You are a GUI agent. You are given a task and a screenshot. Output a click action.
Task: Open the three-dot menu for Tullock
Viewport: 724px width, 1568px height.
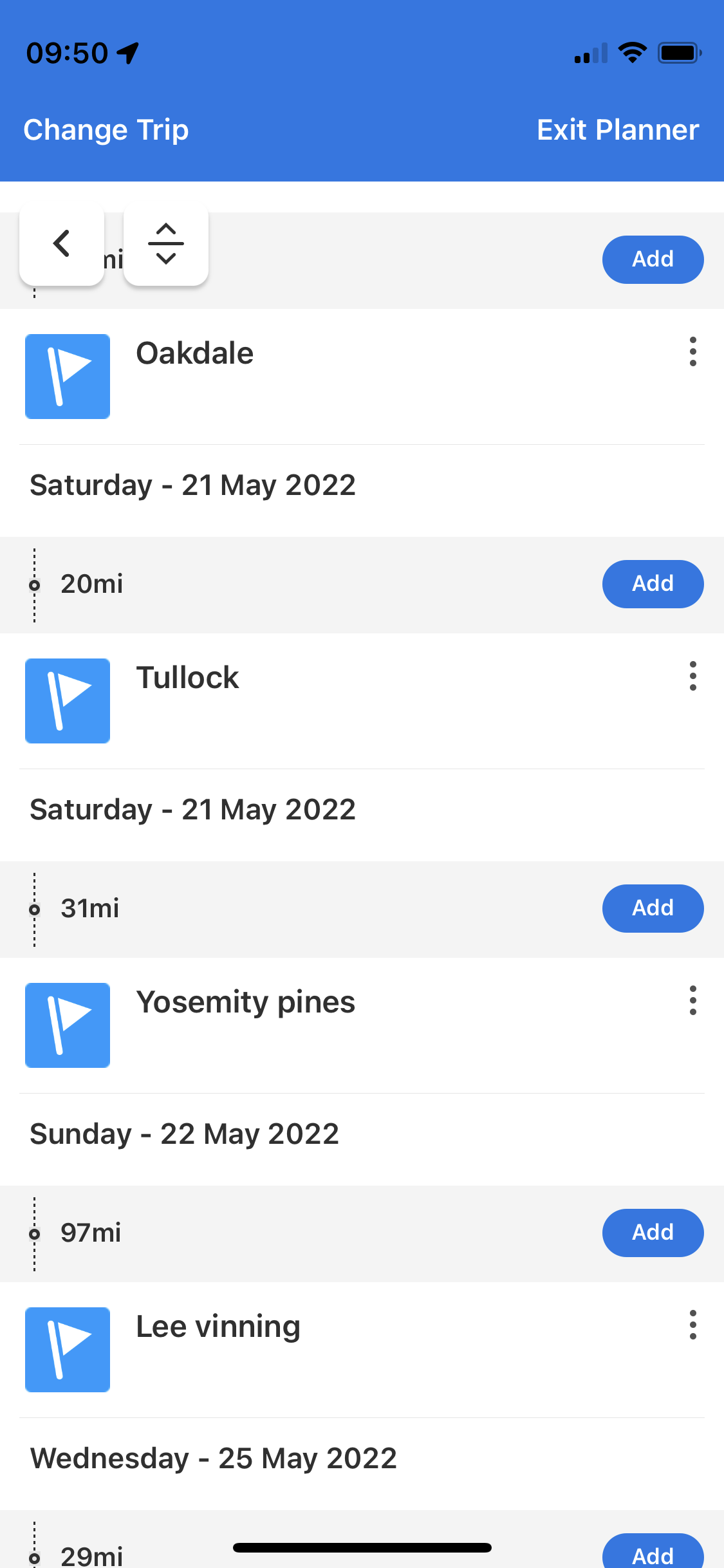[692, 677]
